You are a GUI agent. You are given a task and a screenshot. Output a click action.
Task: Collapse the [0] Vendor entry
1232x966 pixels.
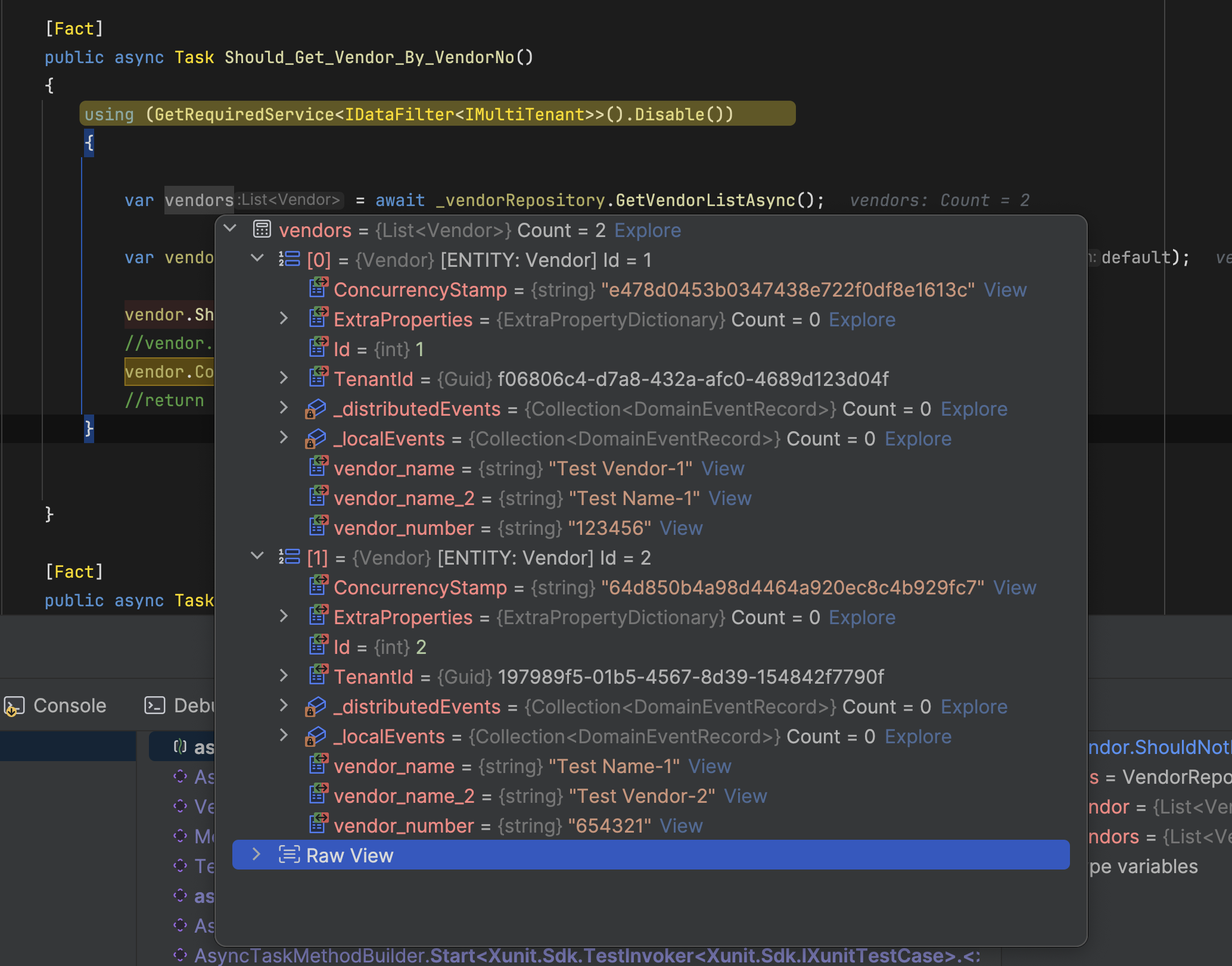[257, 258]
